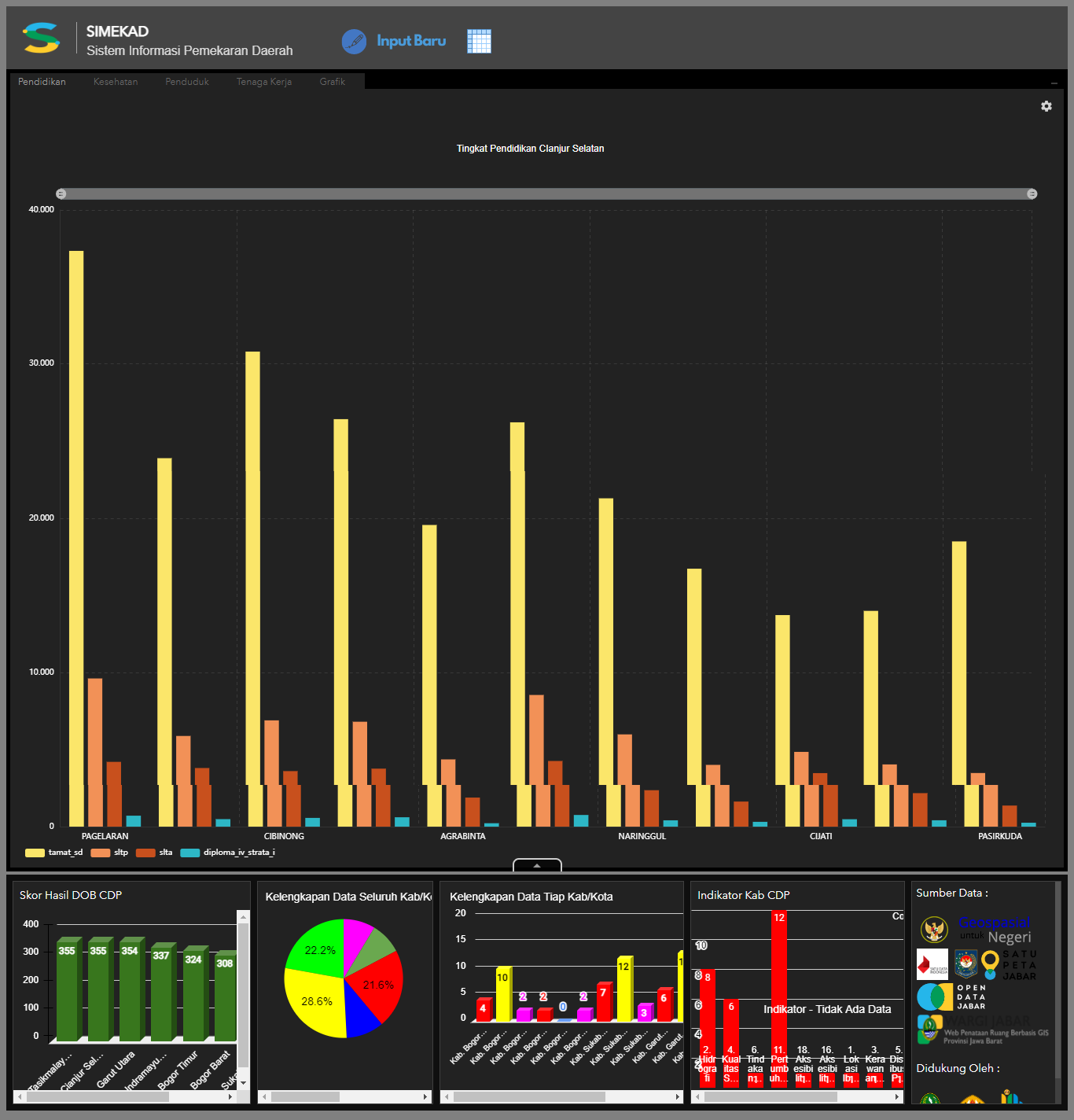This screenshot has width=1074, height=1120.
Task: Switch to the Kesehatan tab
Action: coord(116,82)
